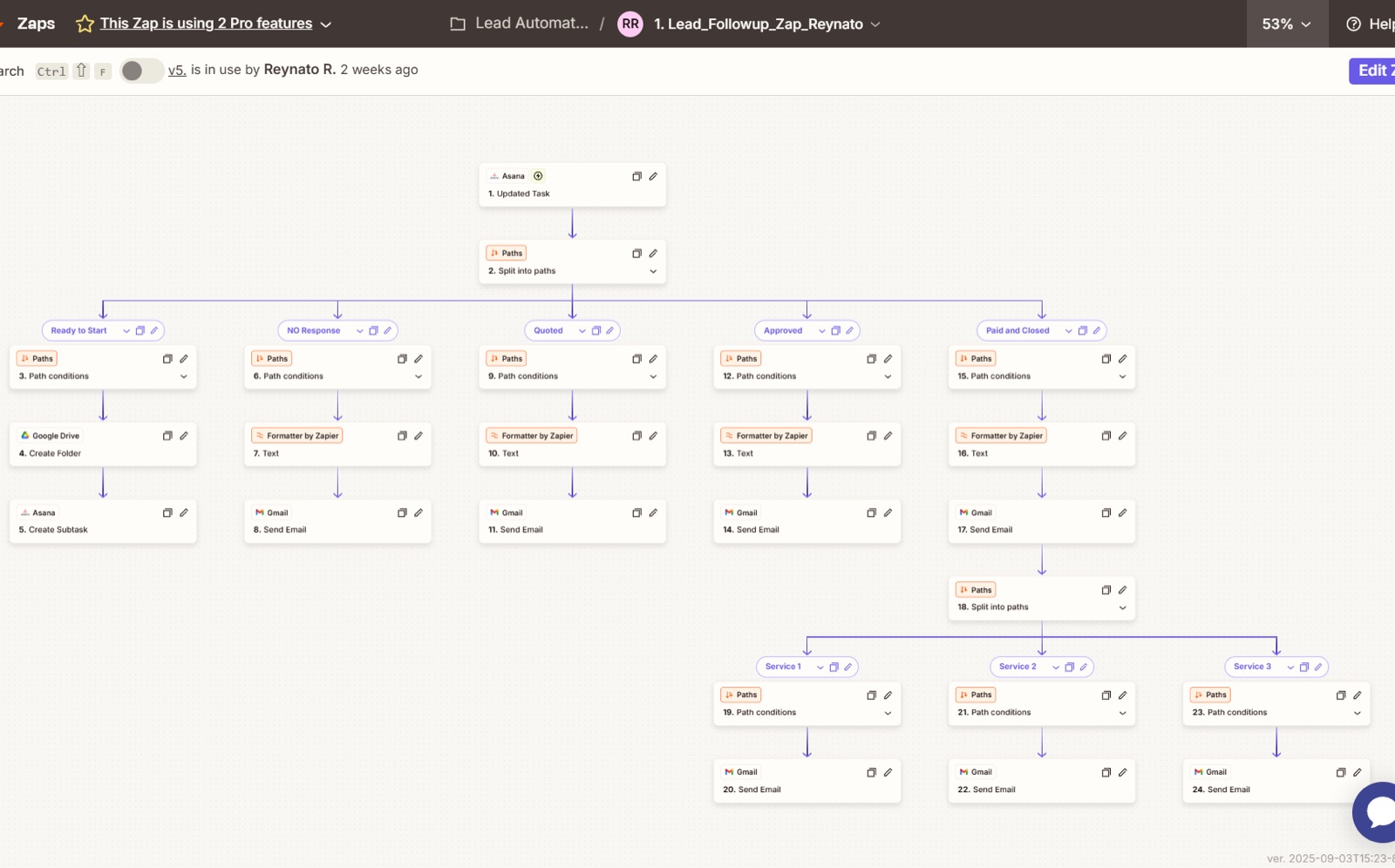
Task: Expand step 18 Split into paths chevron
Action: (x=1122, y=607)
